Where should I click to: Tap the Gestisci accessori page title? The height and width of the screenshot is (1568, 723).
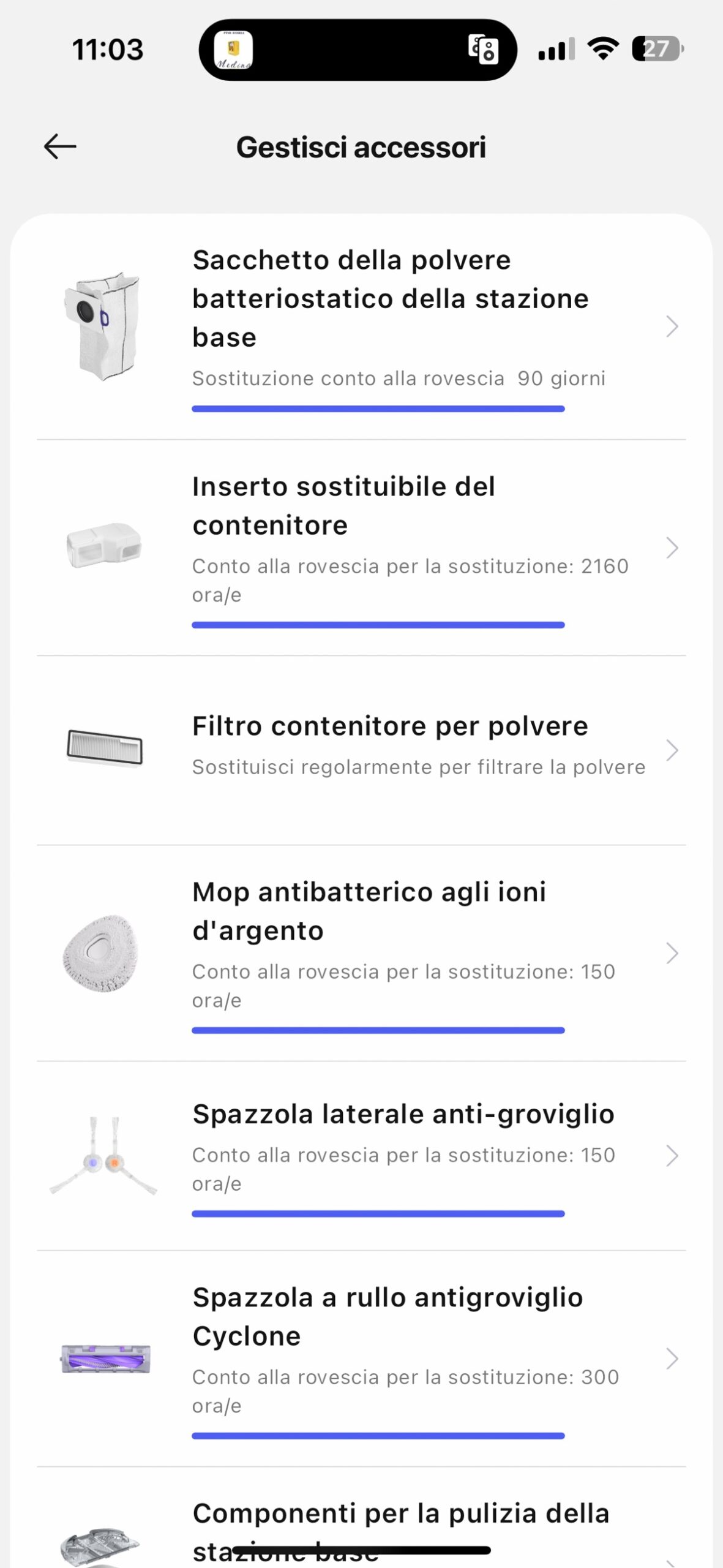pyautogui.click(x=361, y=148)
